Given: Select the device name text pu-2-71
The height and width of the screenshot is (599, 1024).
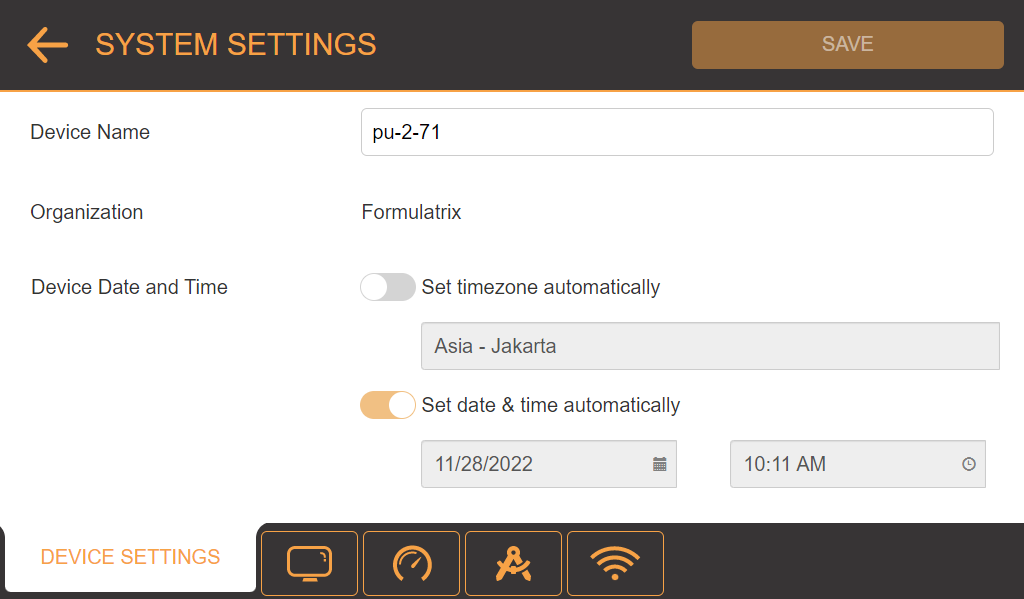Looking at the screenshot, I should (404, 131).
